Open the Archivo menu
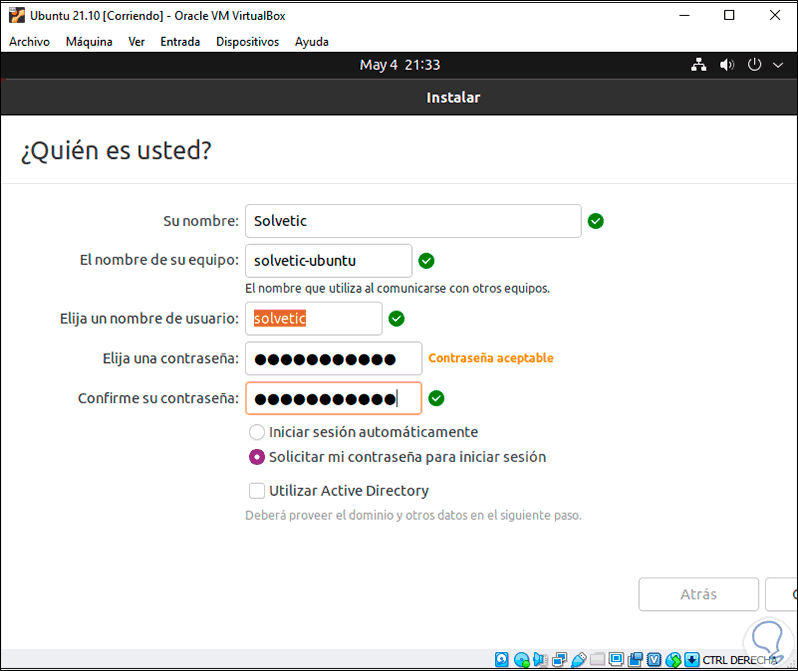 (30, 42)
